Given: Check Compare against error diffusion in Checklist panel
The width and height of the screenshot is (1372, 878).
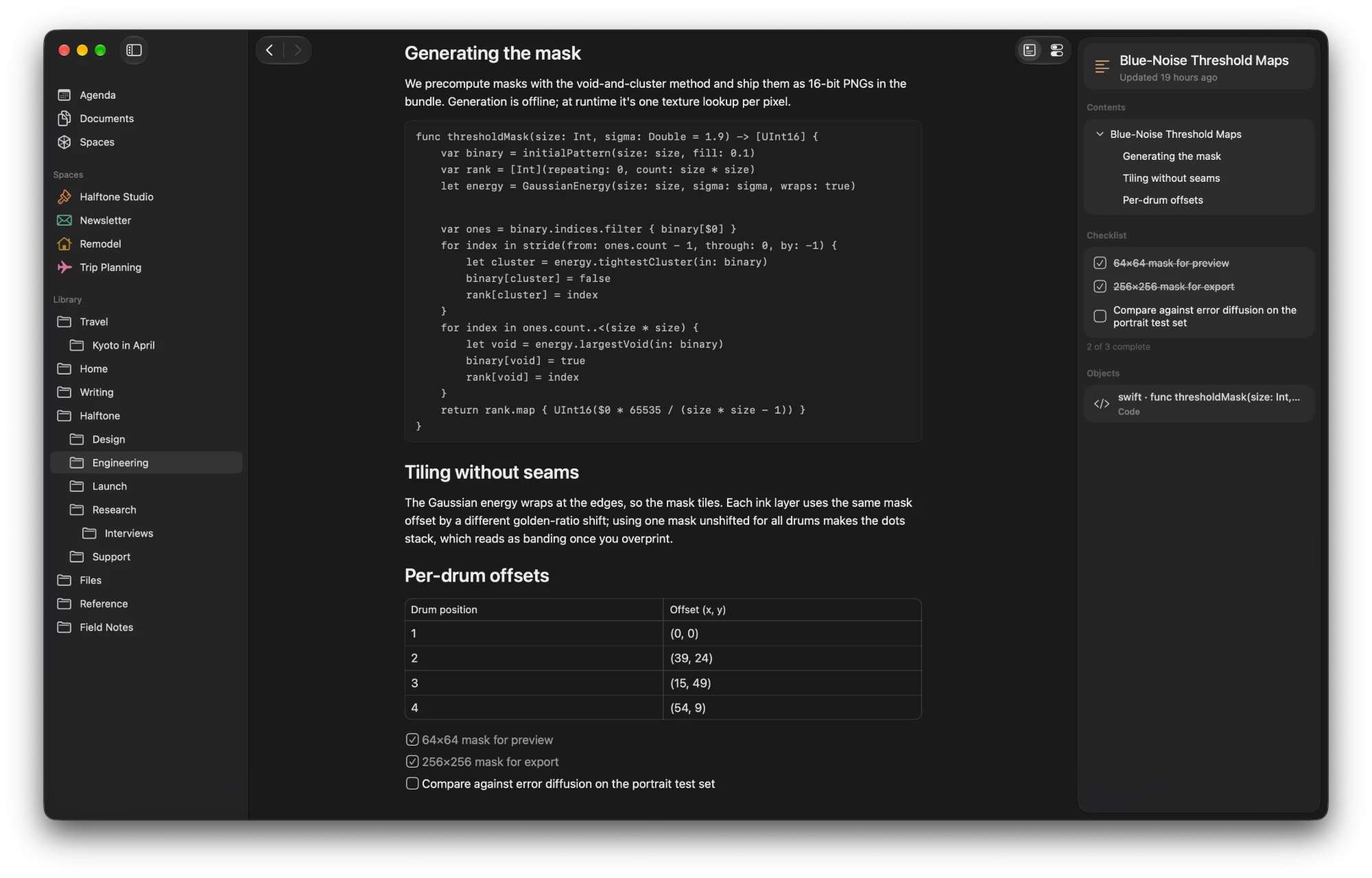Looking at the screenshot, I should (x=1100, y=316).
